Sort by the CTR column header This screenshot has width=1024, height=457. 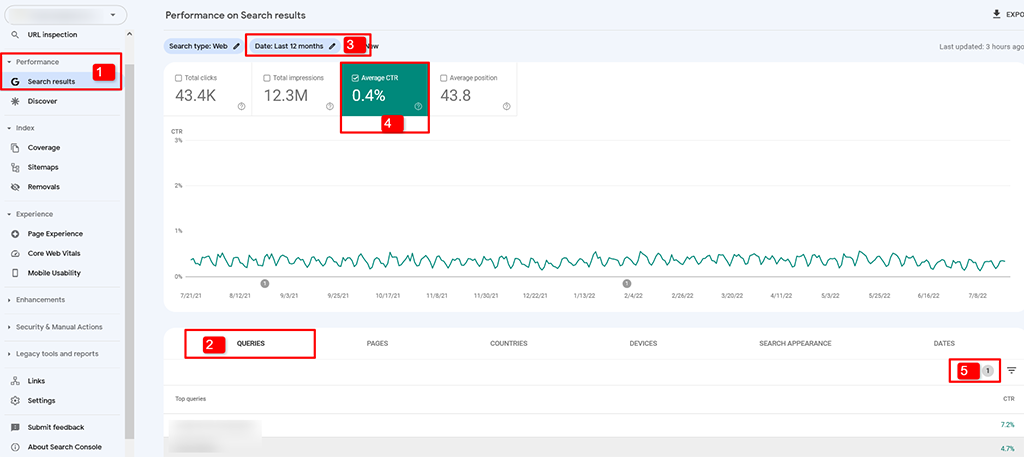pyautogui.click(x=1009, y=398)
